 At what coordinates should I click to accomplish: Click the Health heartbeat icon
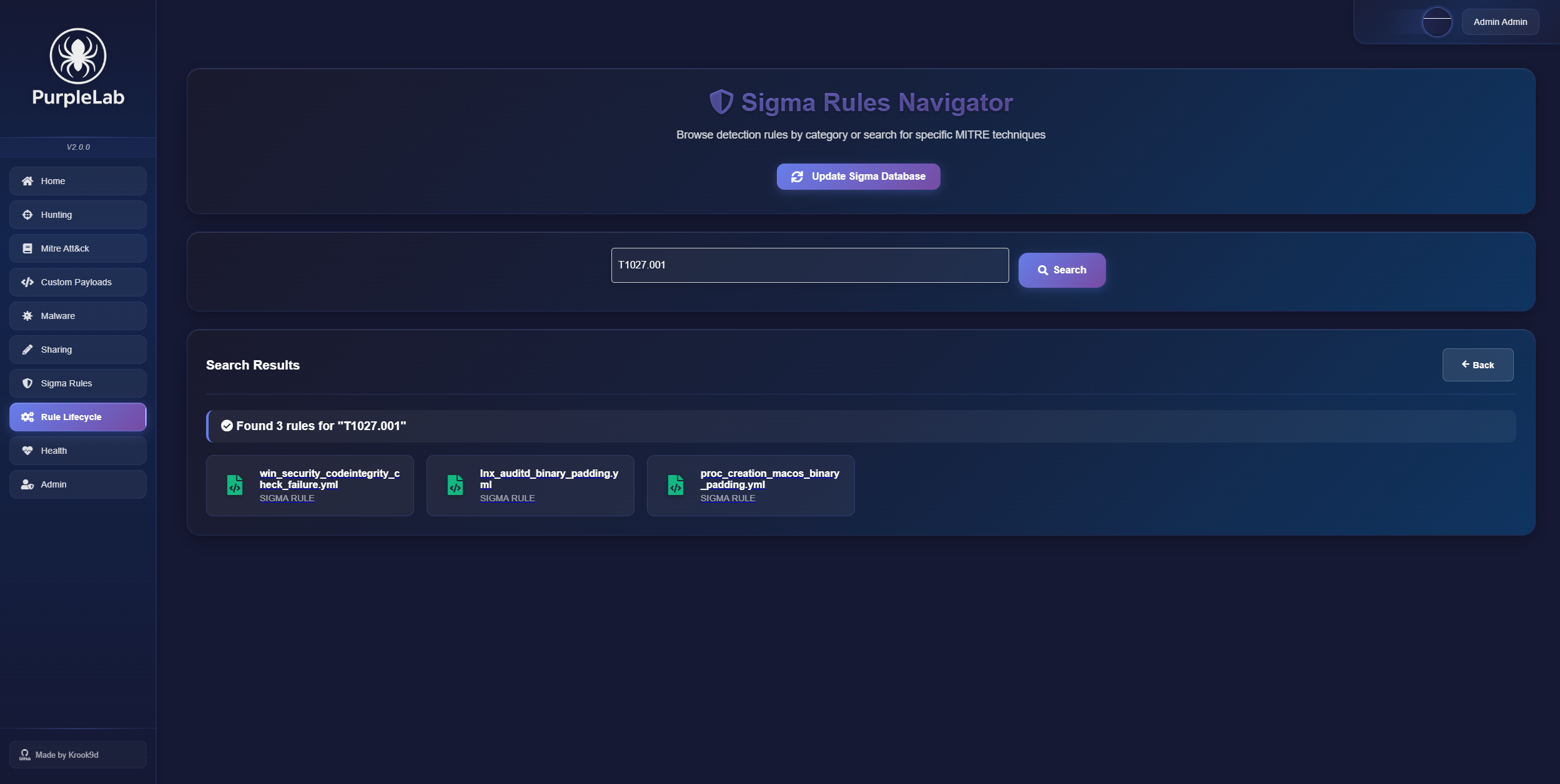(27, 451)
